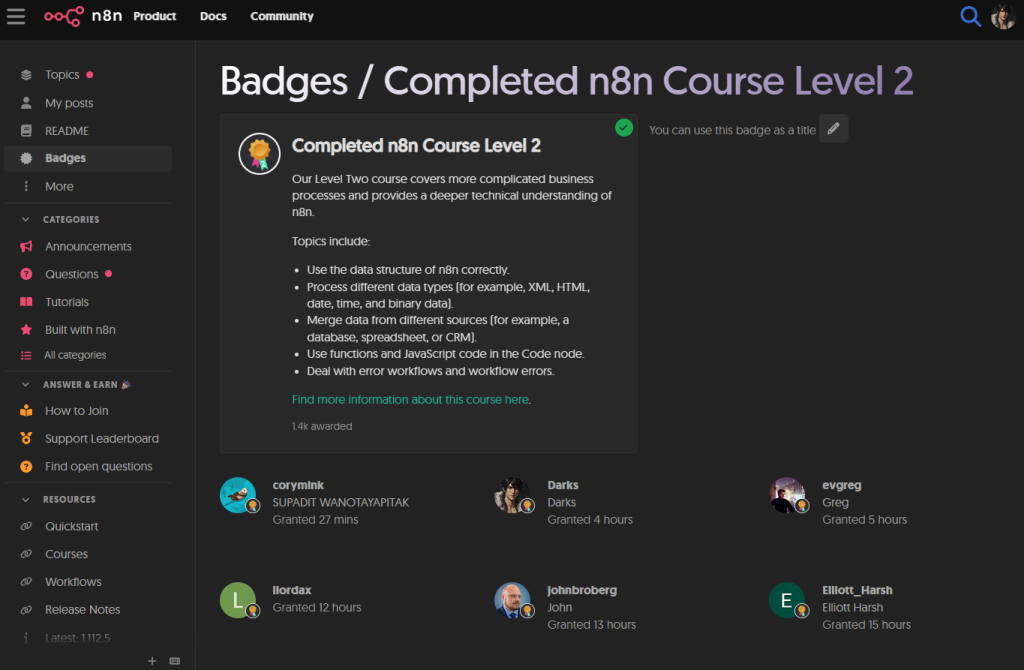The height and width of the screenshot is (670, 1024).
Task: Click the Topics layers icon in sidebar
Action: [x=26, y=75]
